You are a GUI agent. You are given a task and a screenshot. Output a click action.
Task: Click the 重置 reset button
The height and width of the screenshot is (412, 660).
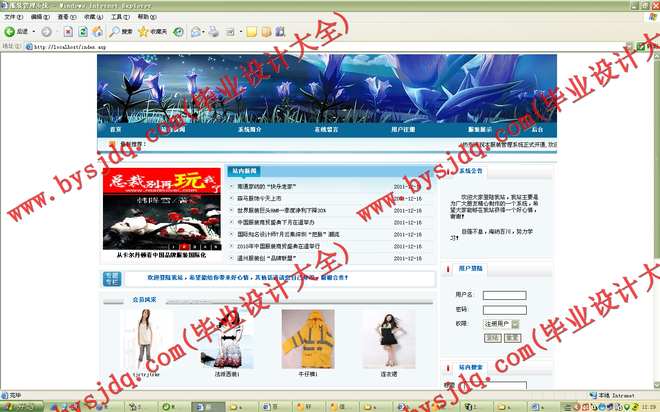tap(512, 338)
